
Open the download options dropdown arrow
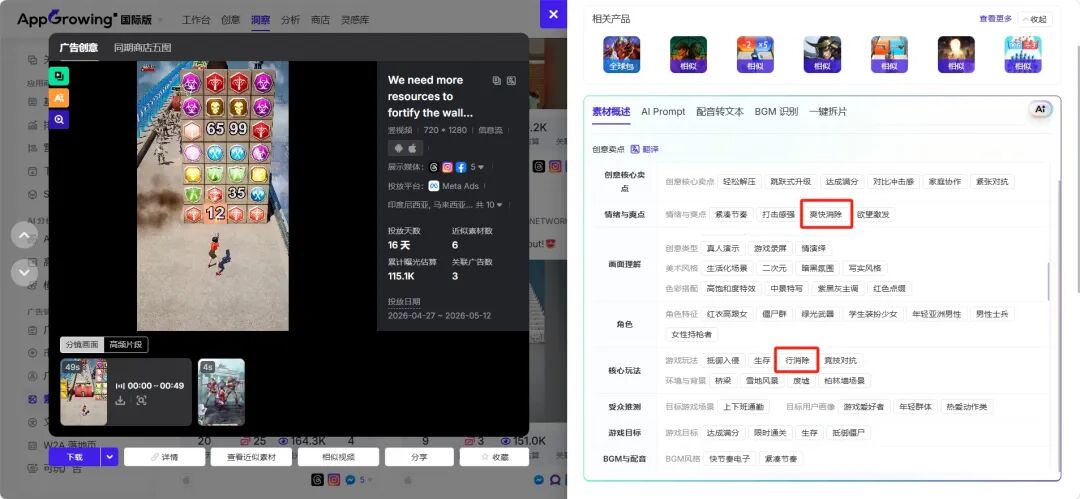click(110, 457)
